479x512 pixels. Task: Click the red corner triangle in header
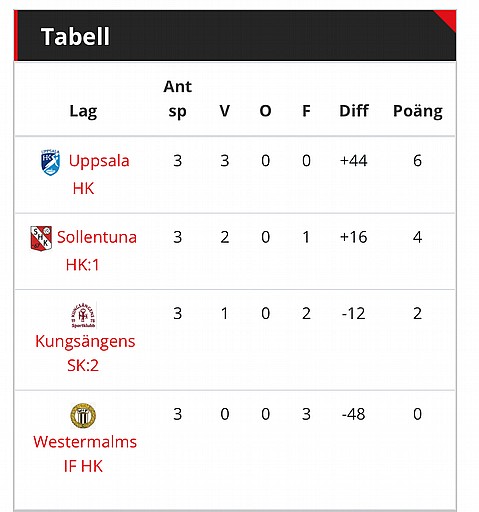tap(448, 18)
